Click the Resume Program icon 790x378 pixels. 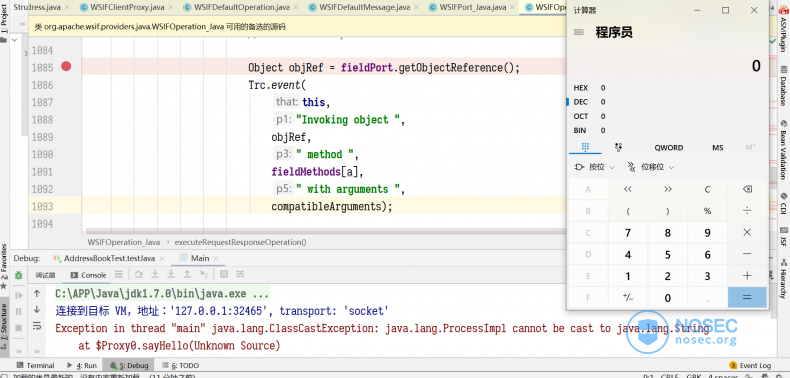click(19, 295)
